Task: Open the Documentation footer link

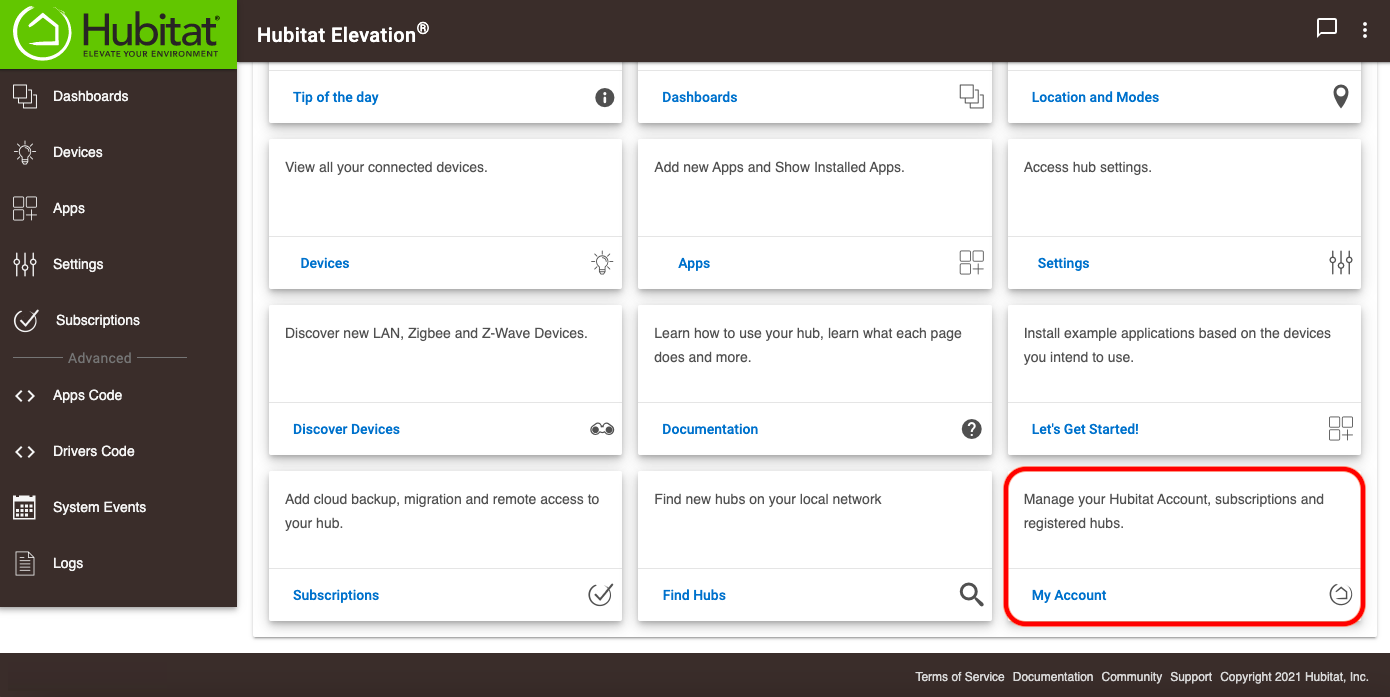Action: [1053, 677]
